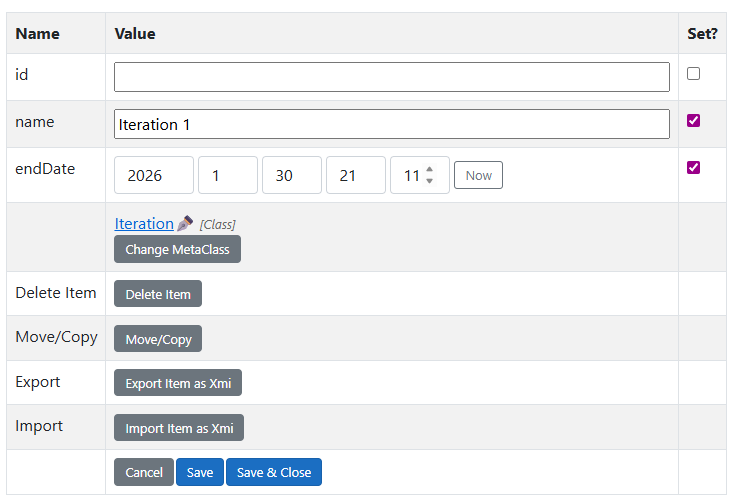Select the endDate day field showing 30

pyautogui.click(x=291, y=175)
